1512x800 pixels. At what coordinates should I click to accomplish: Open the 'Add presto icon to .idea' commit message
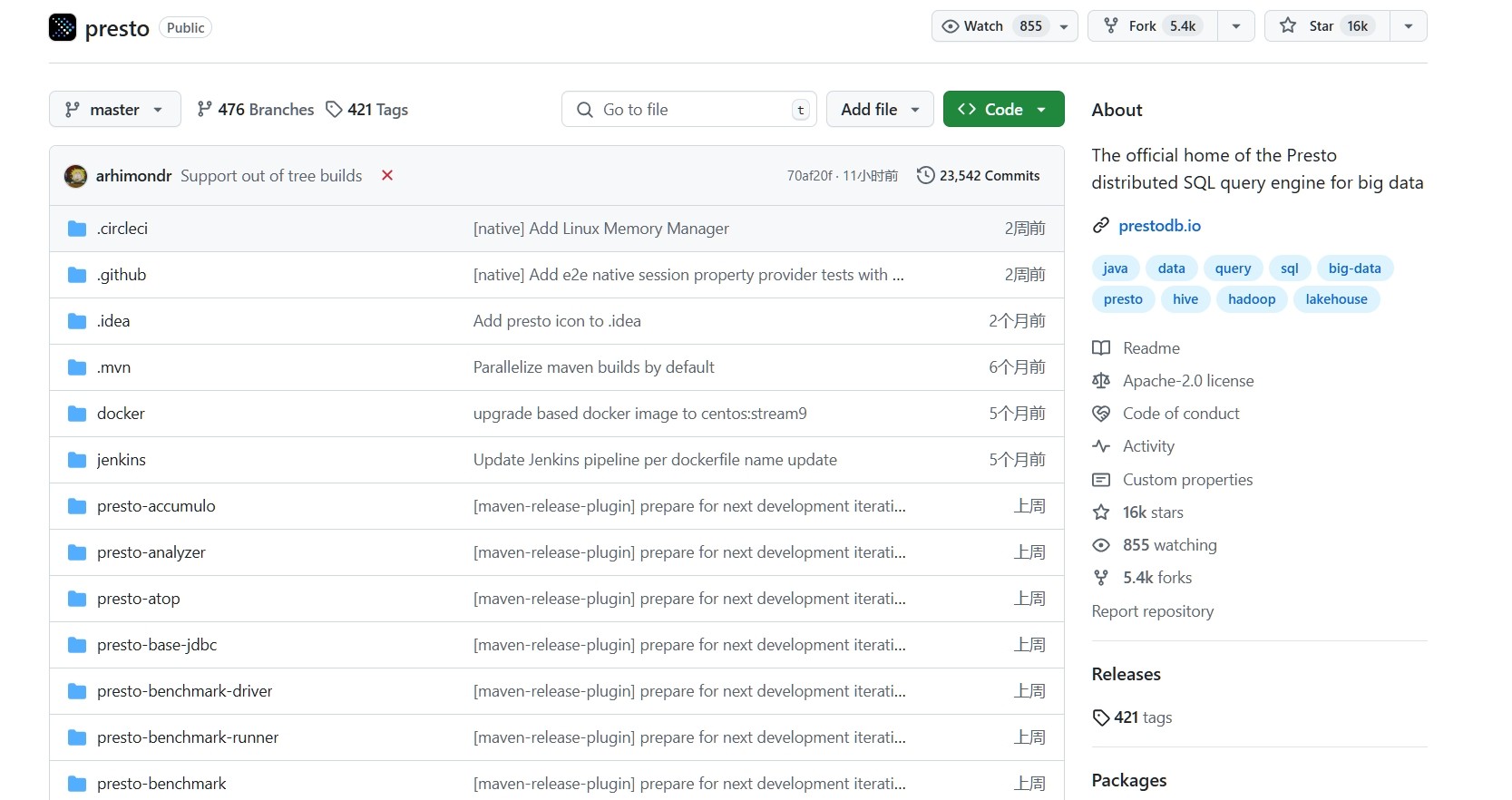pyautogui.click(x=557, y=321)
